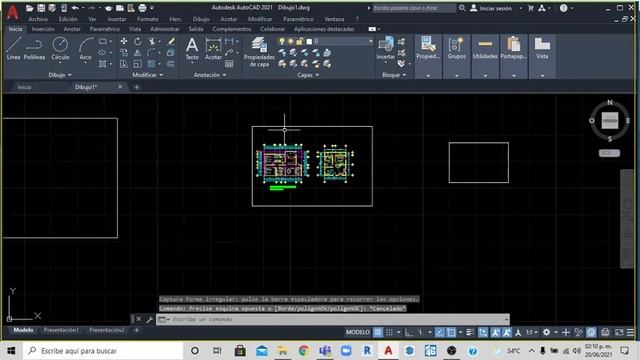Click the Rotate tool icon
The height and width of the screenshot is (360, 640).
coord(138,41)
